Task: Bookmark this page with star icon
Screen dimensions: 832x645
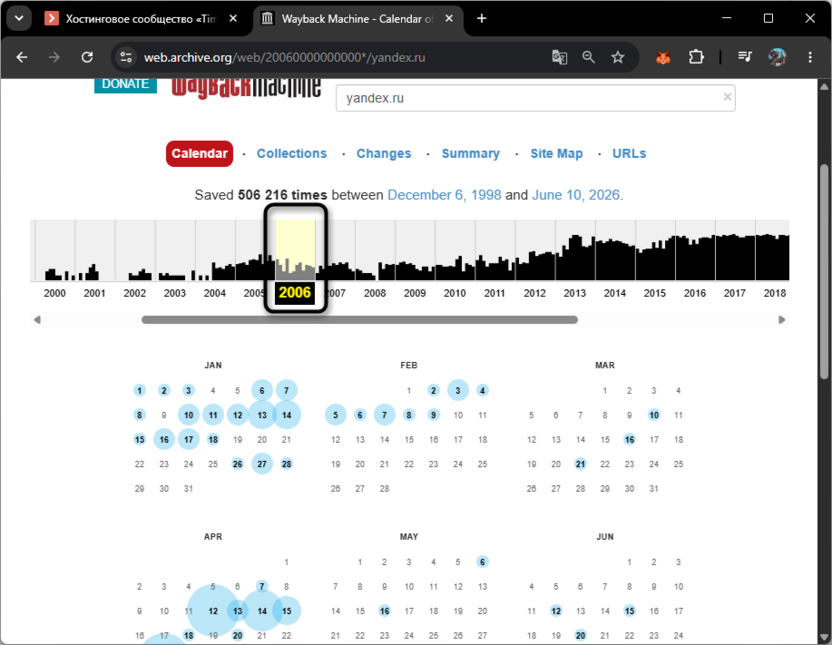Action: (618, 57)
